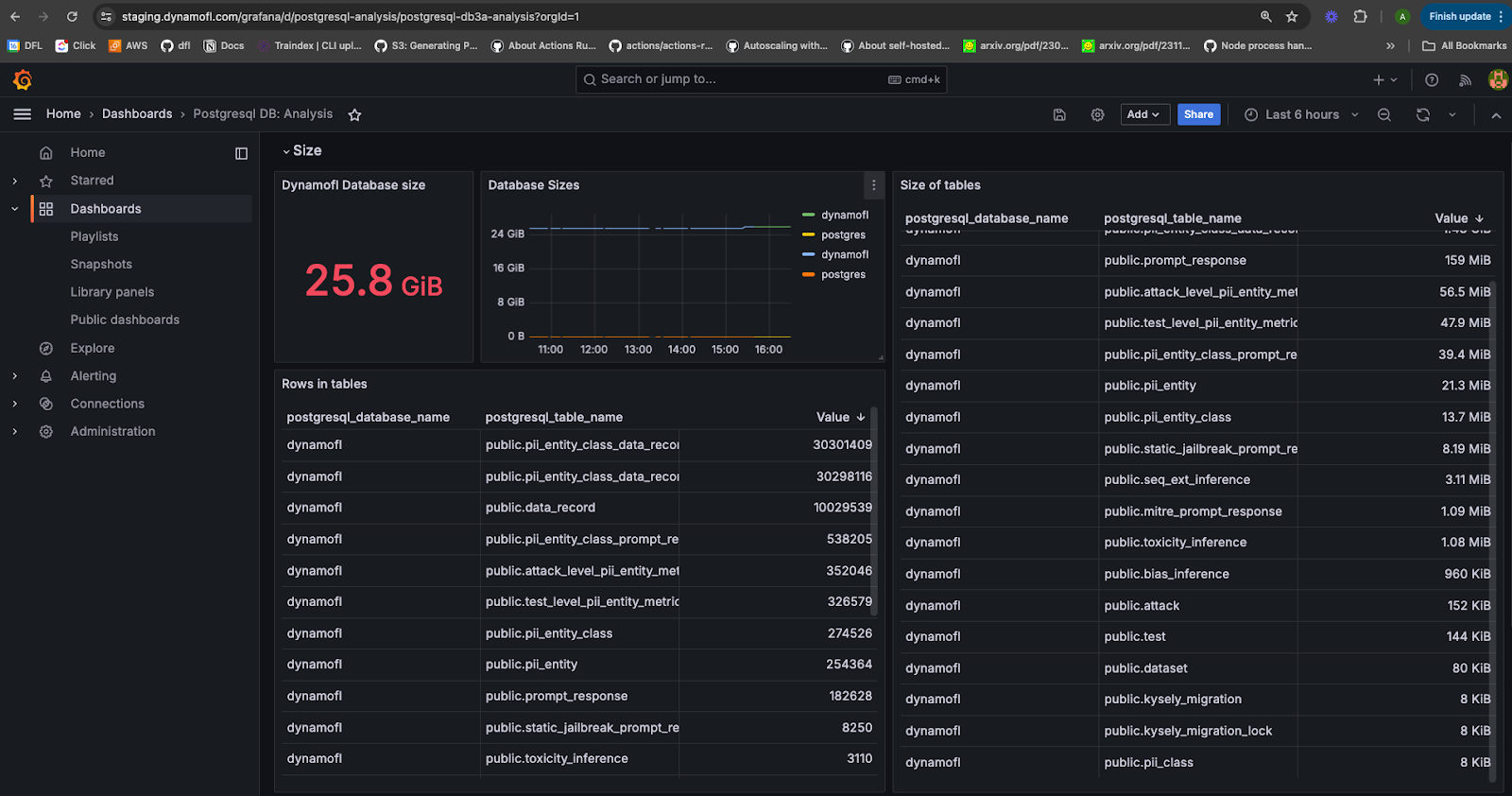Click the 159 MiB value cell

click(1468, 260)
